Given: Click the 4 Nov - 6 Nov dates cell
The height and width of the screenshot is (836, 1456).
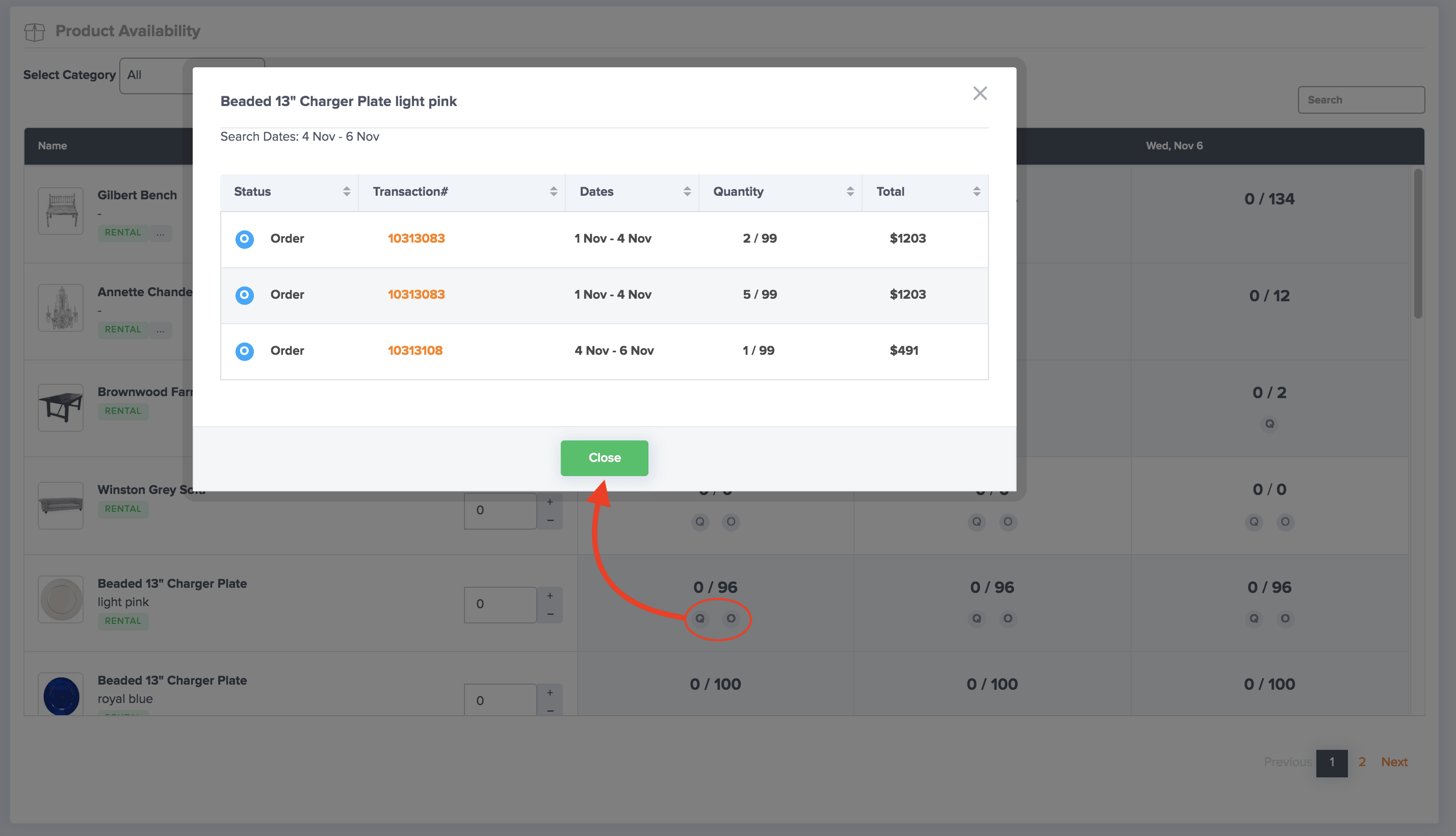Looking at the screenshot, I should coord(614,350).
